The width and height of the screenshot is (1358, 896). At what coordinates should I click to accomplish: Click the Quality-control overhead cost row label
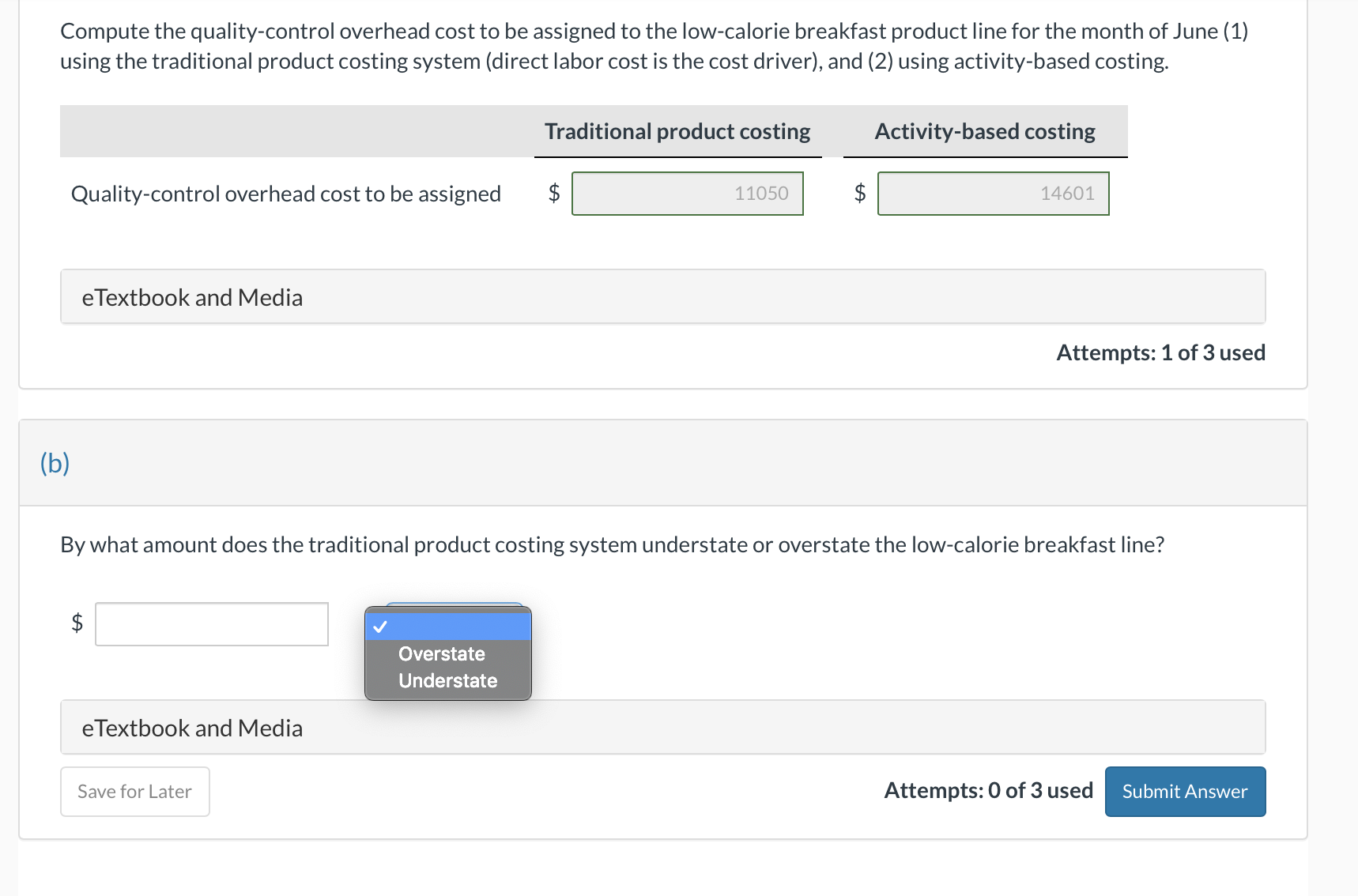click(285, 193)
